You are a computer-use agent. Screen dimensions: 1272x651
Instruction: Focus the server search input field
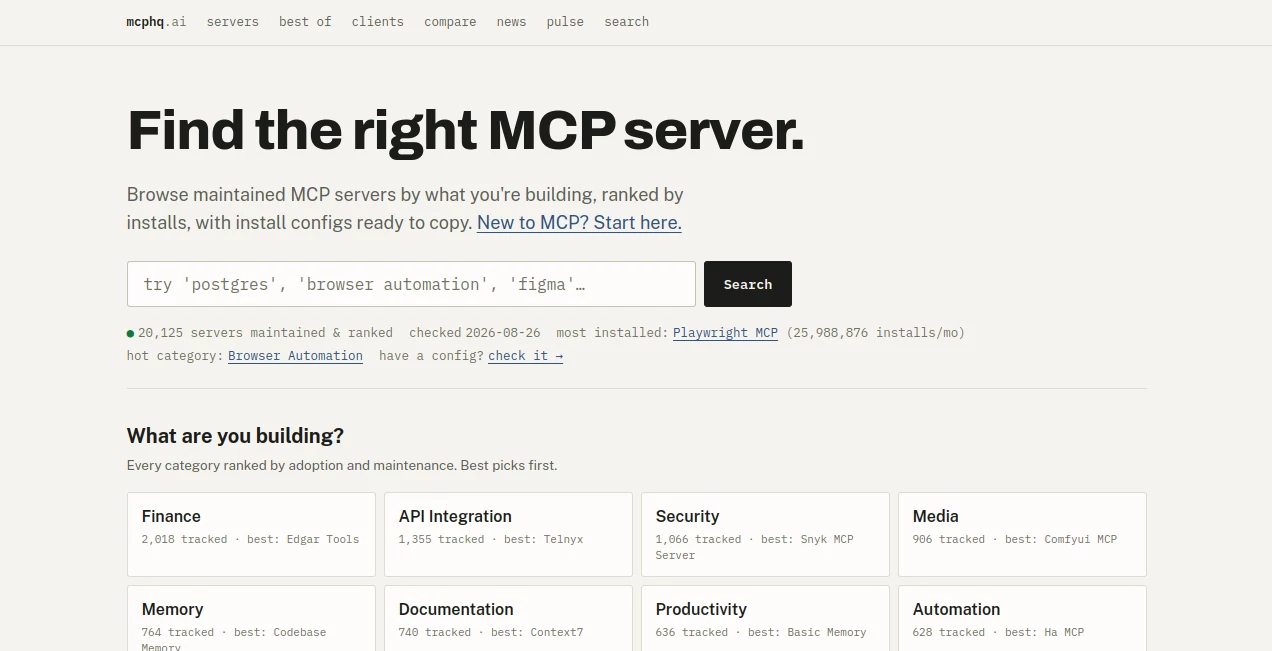tap(411, 284)
